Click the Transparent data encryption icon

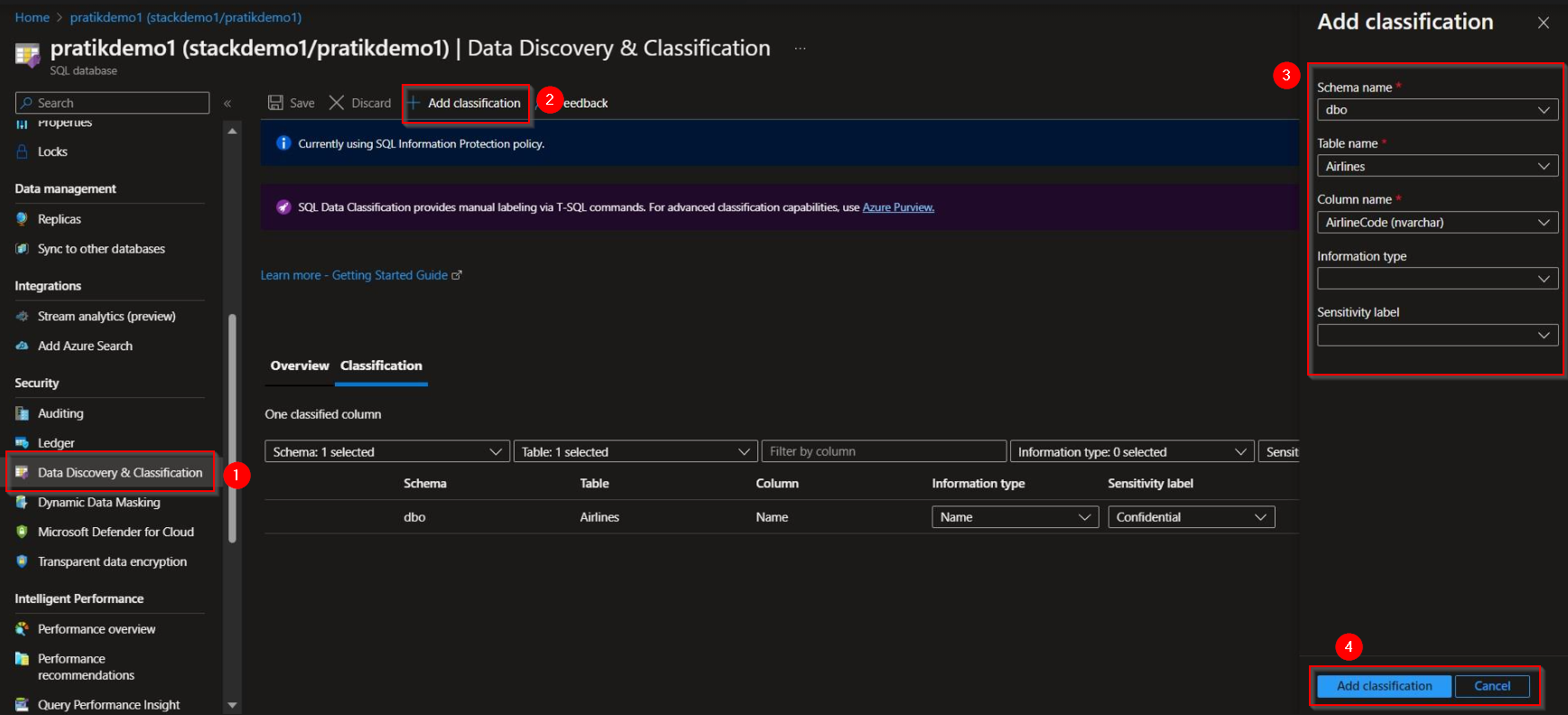pos(23,562)
